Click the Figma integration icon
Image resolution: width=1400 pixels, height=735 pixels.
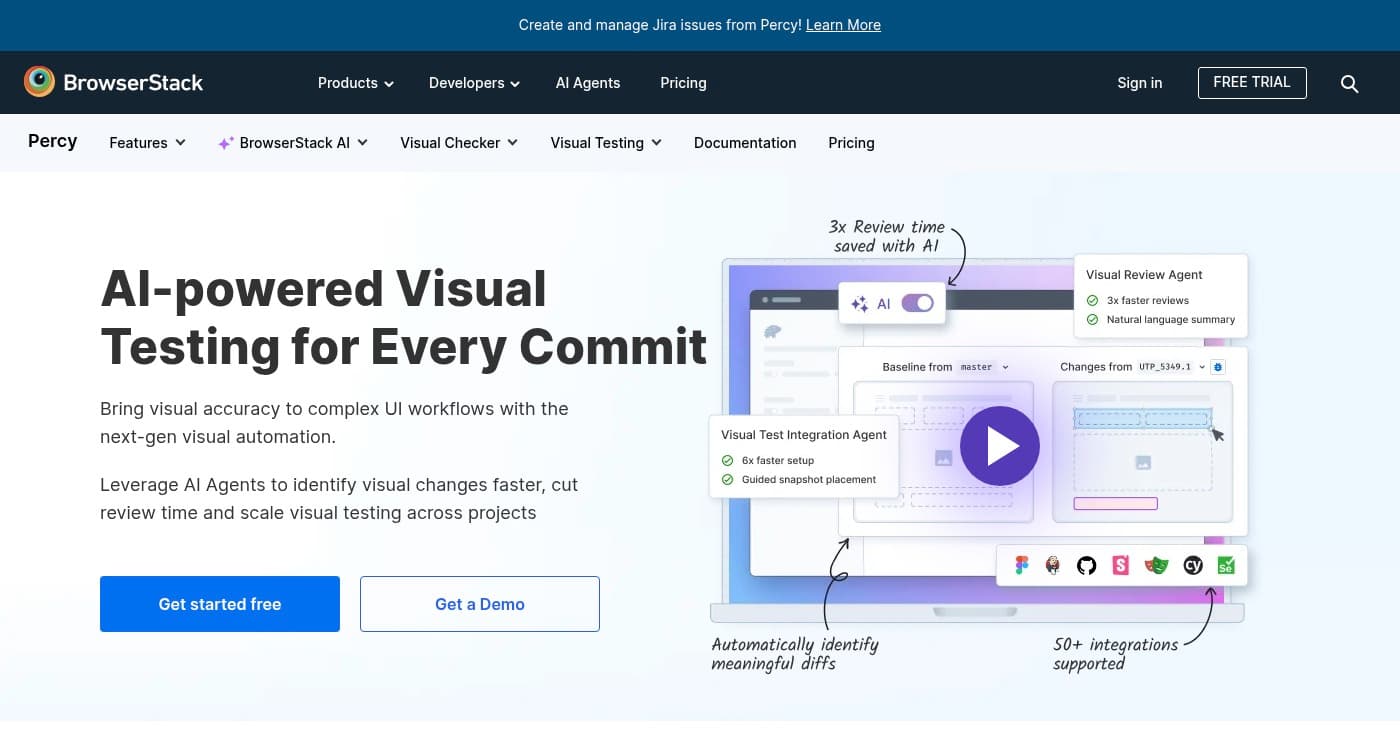point(1021,565)
